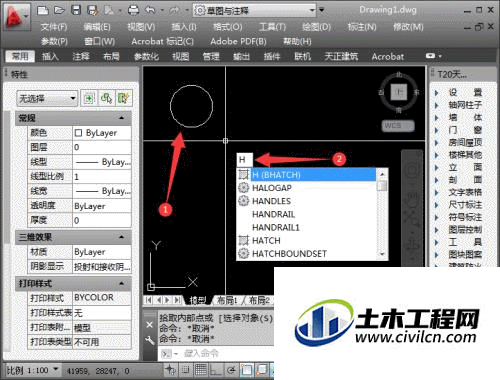Toggle Infer Constraints in status bar
The image size is (500, 380).
point(170,369)
